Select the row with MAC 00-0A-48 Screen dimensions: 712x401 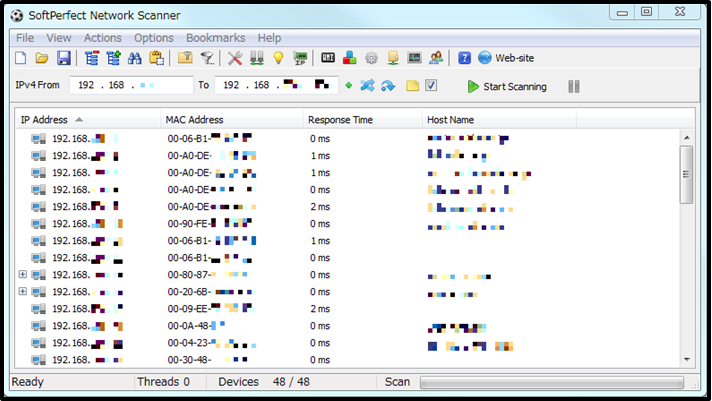coord(347,326)
